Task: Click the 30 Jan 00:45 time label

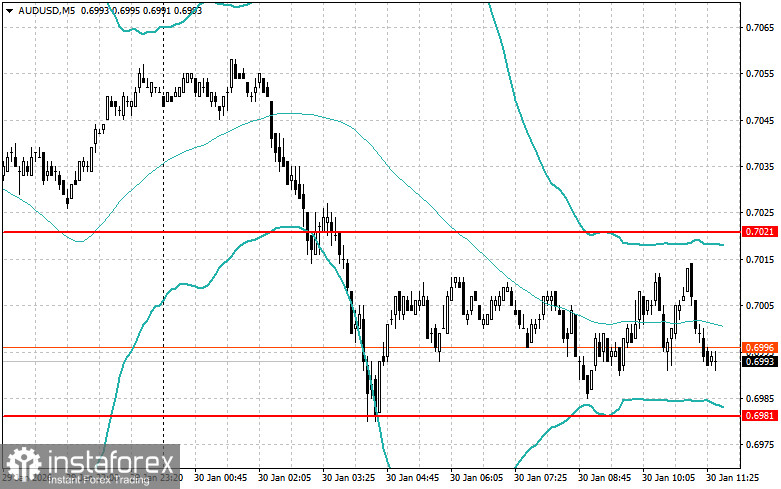Action: [220, 478]
